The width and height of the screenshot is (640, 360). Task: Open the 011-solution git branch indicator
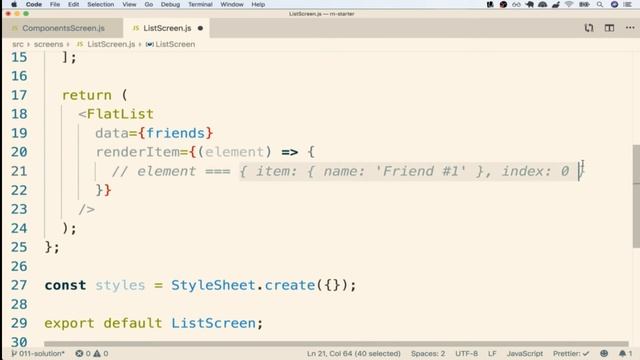point(38,353)
